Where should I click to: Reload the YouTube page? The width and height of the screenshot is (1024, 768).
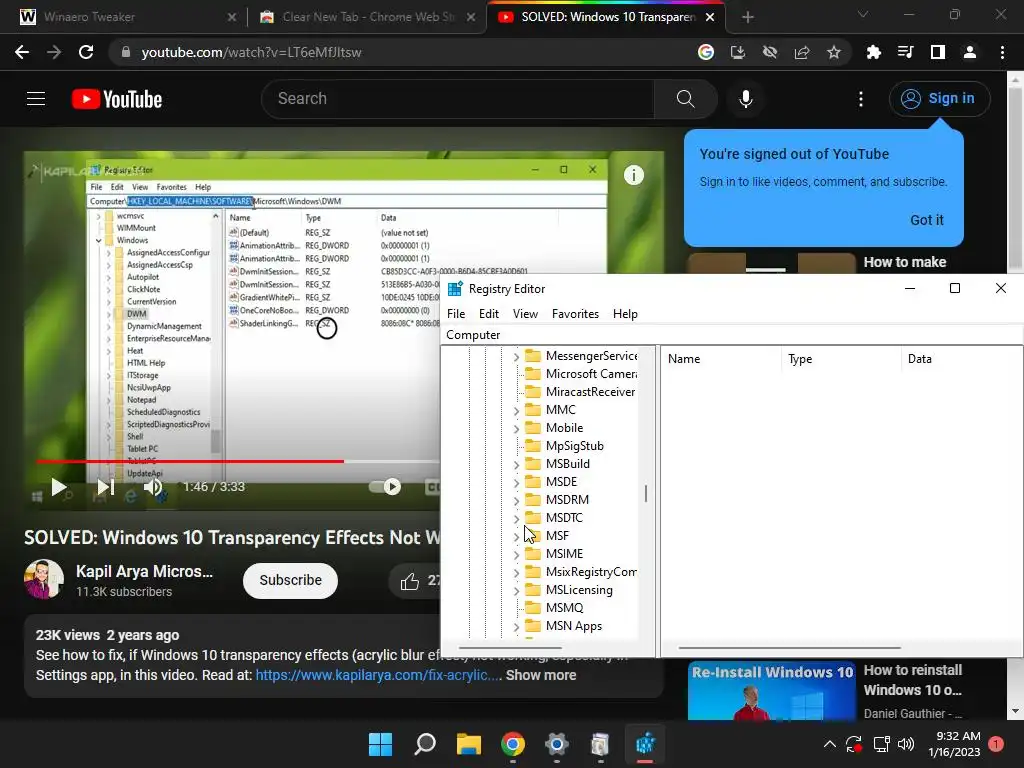pyautogui.click(x=86, y=52)
